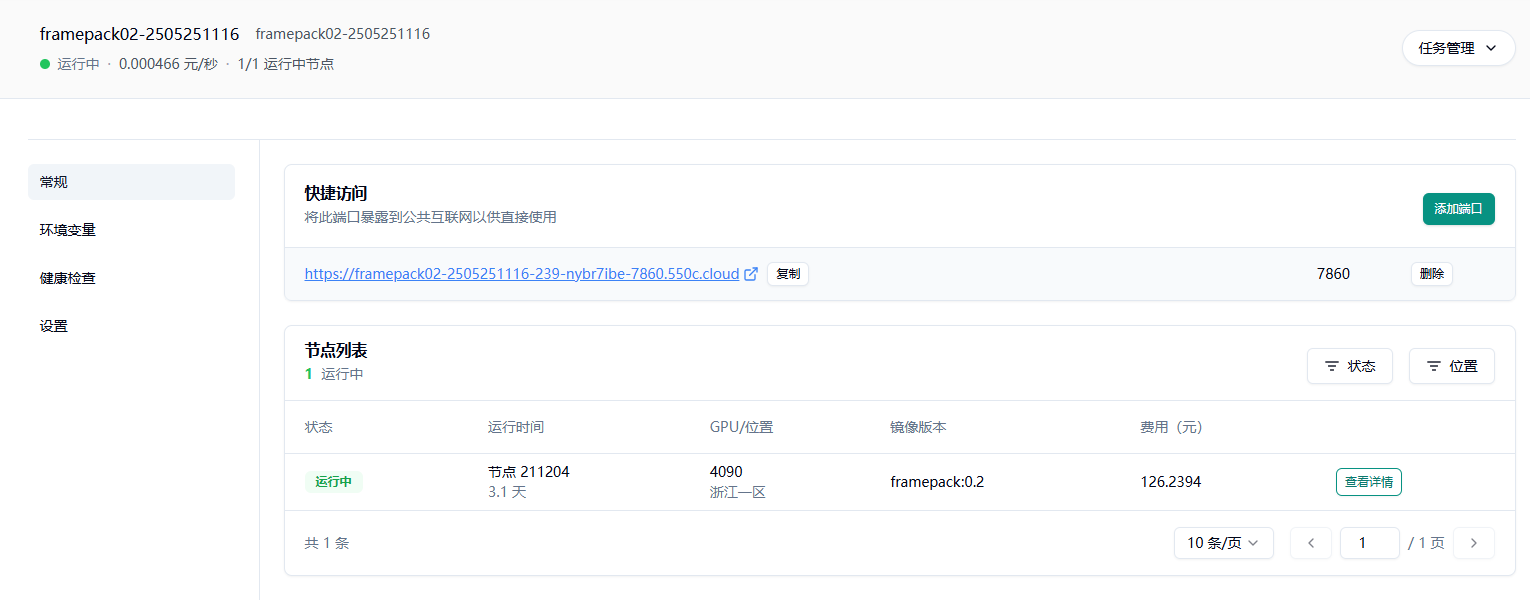Click the external link icon beside the URL

pos(751,274)
